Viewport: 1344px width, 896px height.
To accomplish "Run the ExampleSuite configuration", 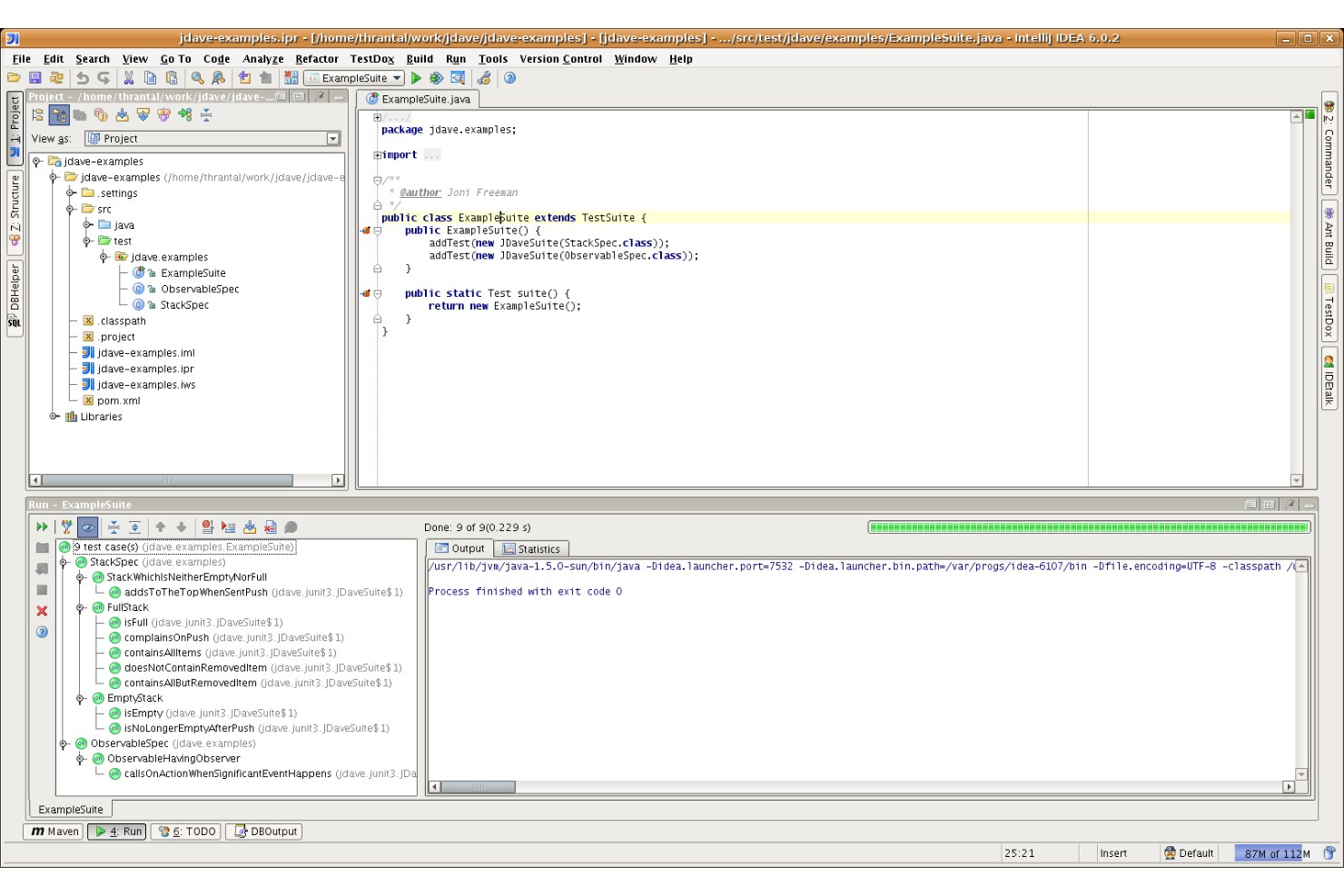I will [x=416, y=78].
